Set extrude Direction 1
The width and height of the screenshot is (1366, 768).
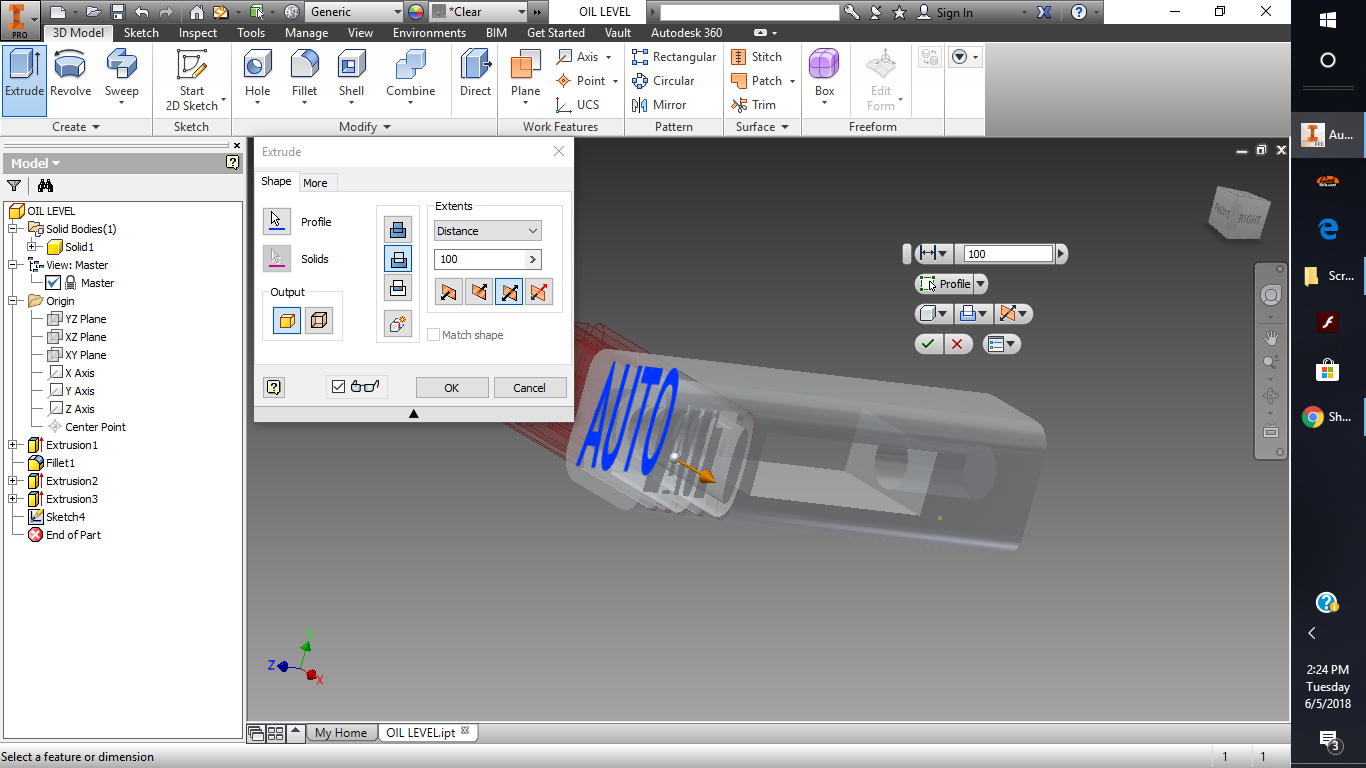click(449, 292)
